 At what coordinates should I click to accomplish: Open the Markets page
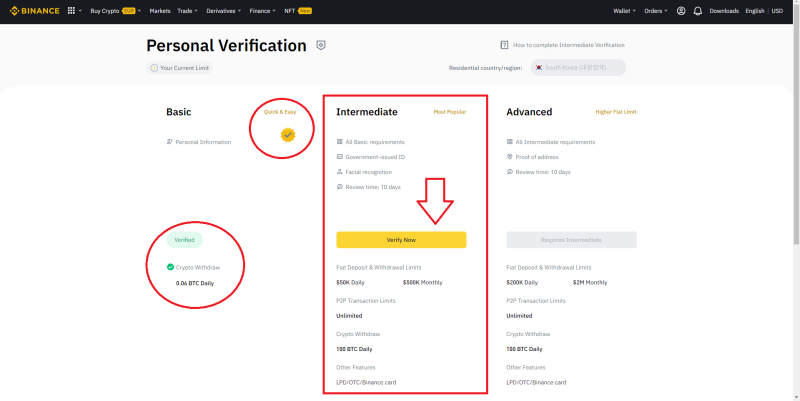click(x=160, y=11)
